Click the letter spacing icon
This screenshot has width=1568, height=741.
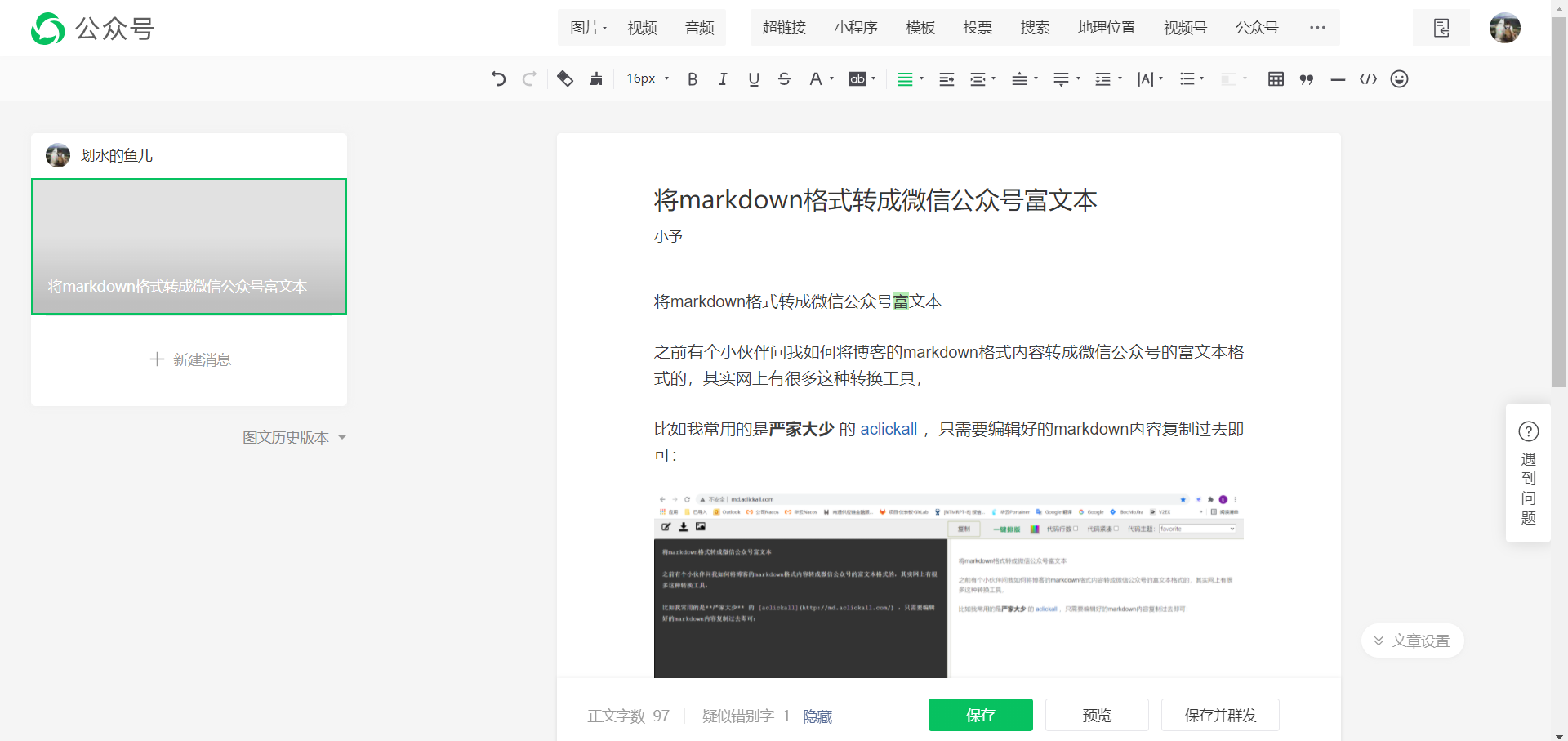click(x=1146, y=79)
